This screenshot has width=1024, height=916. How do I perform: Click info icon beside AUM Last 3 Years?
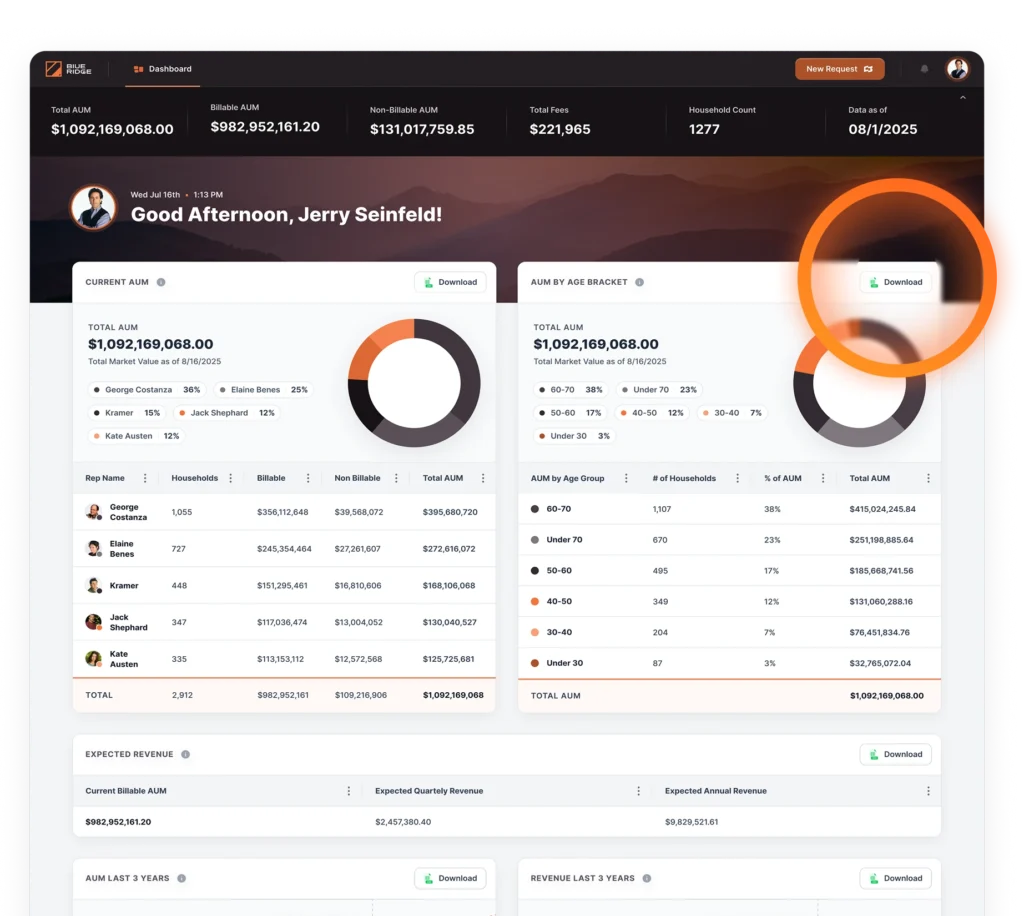coord(181,878)
